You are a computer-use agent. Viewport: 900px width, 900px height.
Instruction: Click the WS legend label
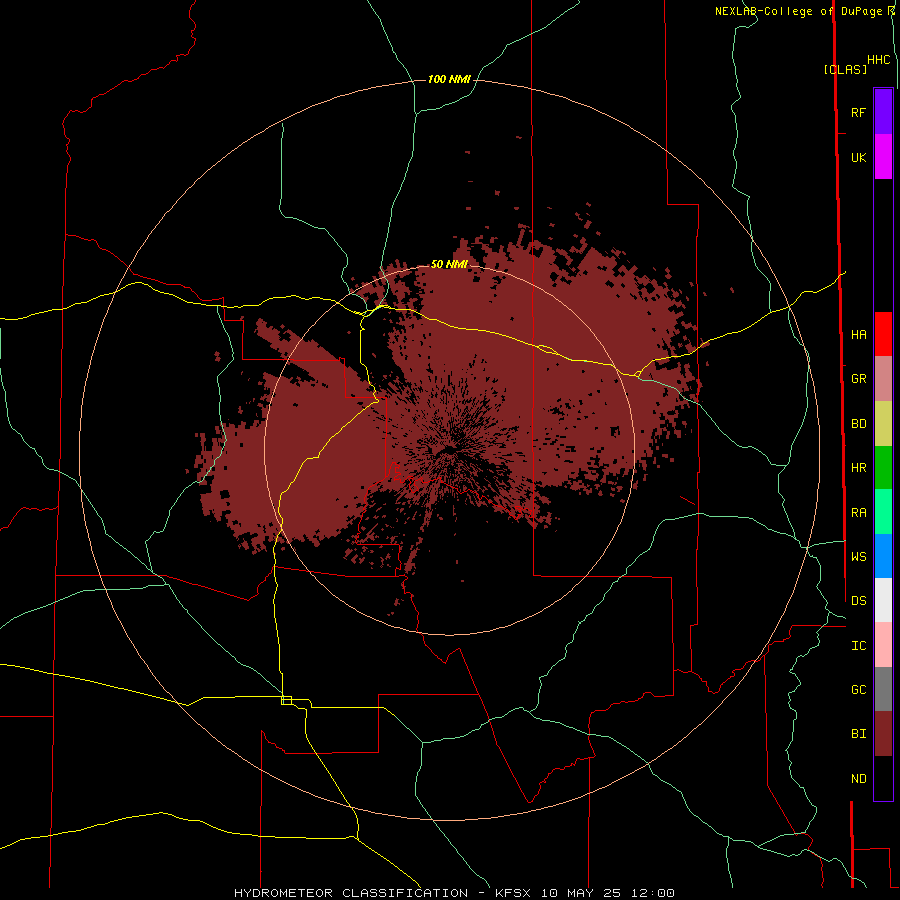pyautogui.click(x=858, y=556)
